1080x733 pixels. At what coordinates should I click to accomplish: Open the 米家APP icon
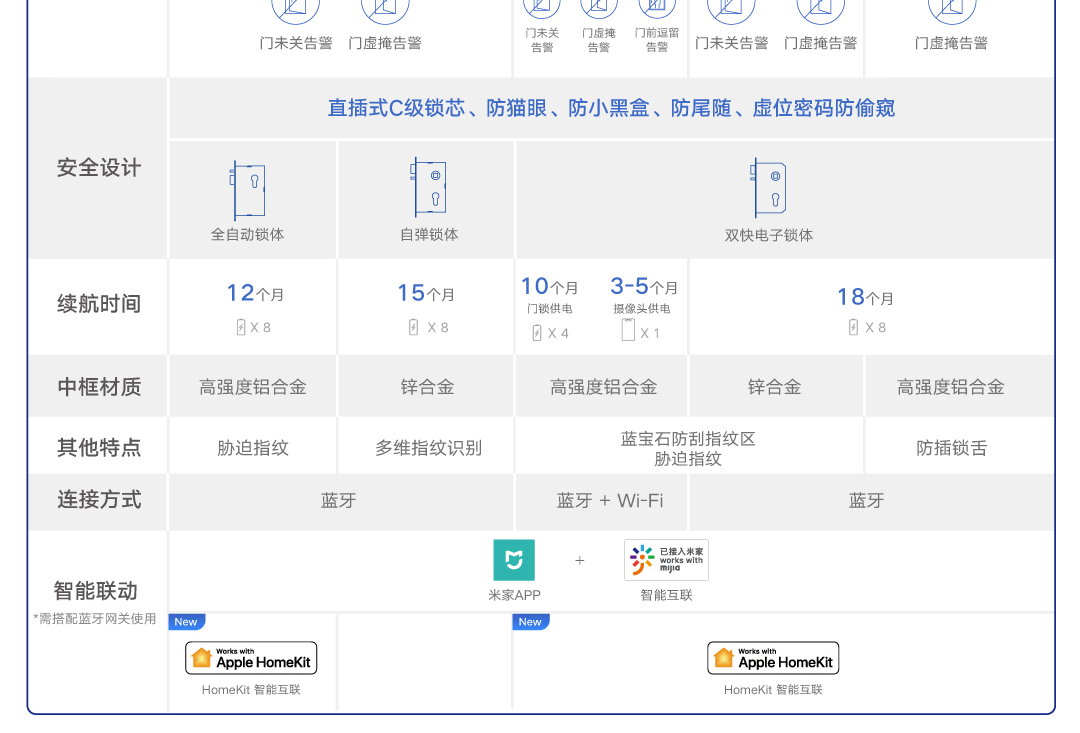coord(514,560)
